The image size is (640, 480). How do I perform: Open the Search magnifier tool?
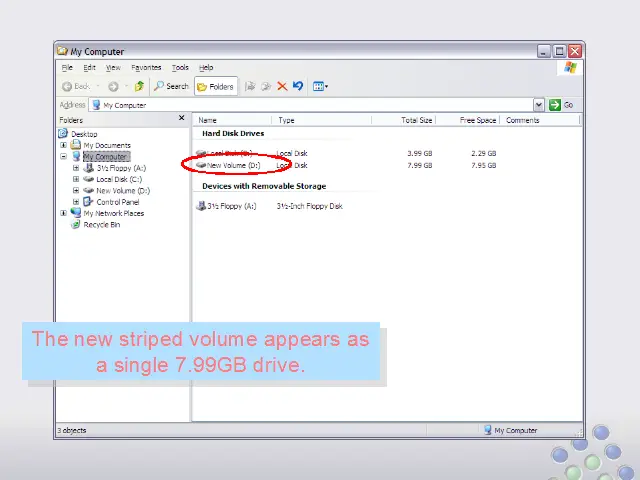(x=171, y=86)
